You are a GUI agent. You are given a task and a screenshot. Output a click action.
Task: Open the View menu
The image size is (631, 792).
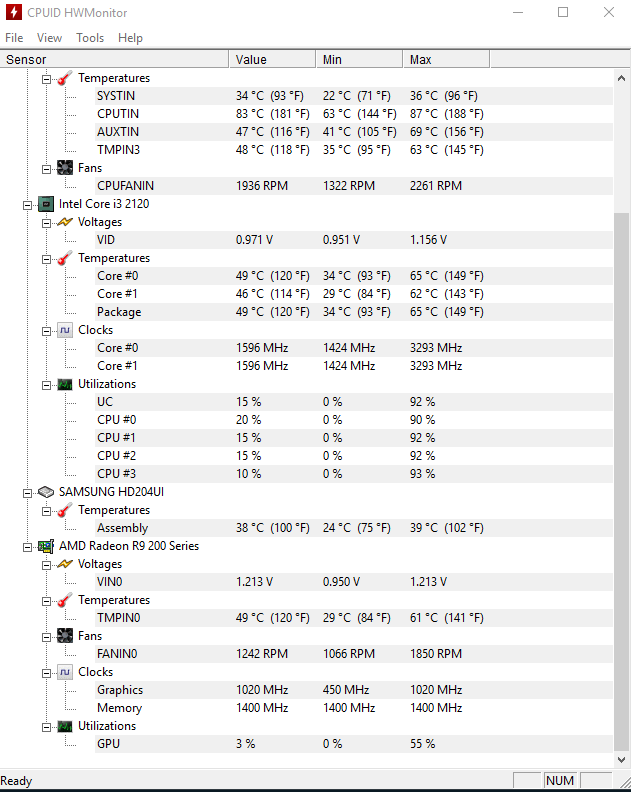tap(49, 38)
